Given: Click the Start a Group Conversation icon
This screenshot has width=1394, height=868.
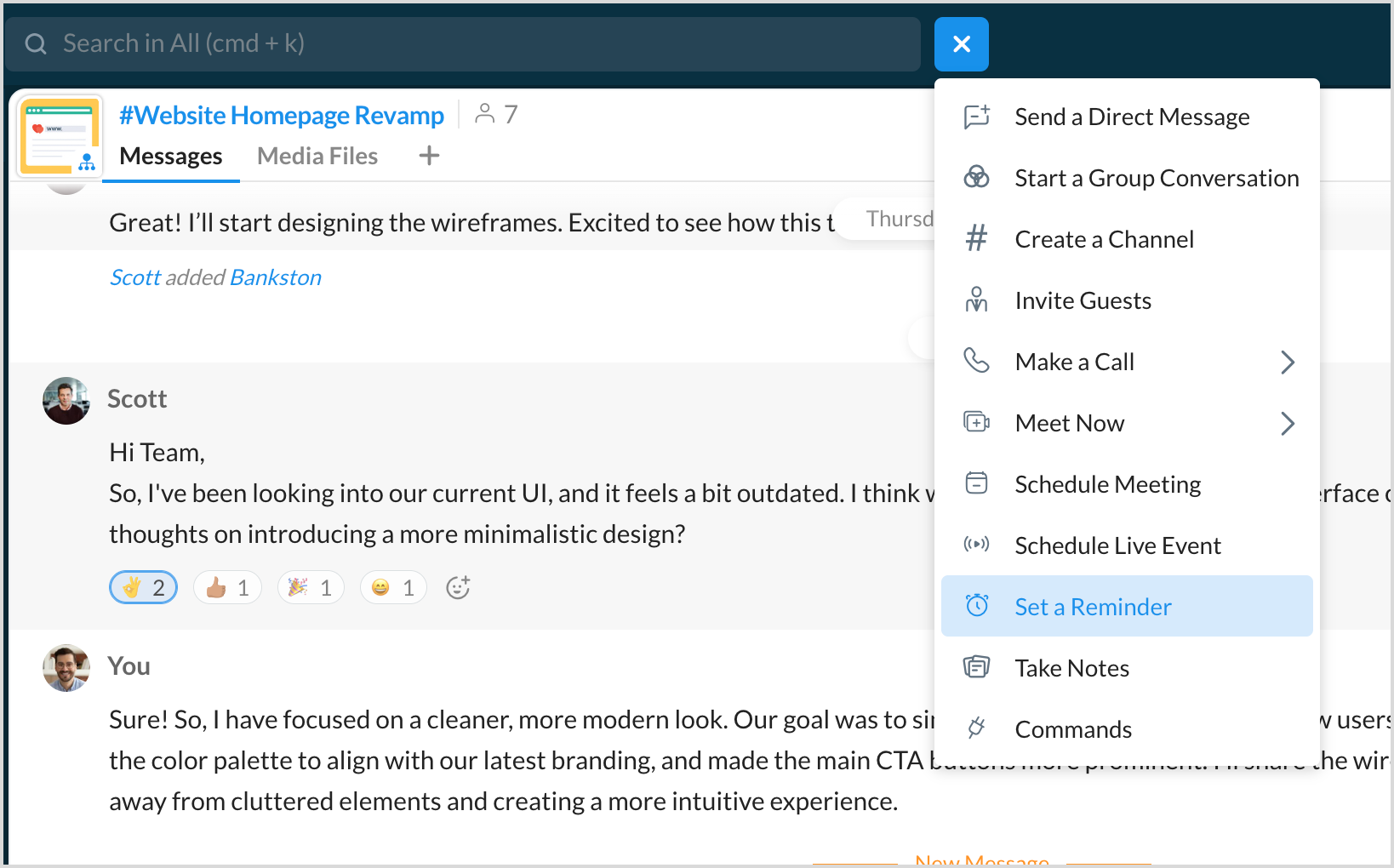Looking at the screenshot, I should coord(976,178).
